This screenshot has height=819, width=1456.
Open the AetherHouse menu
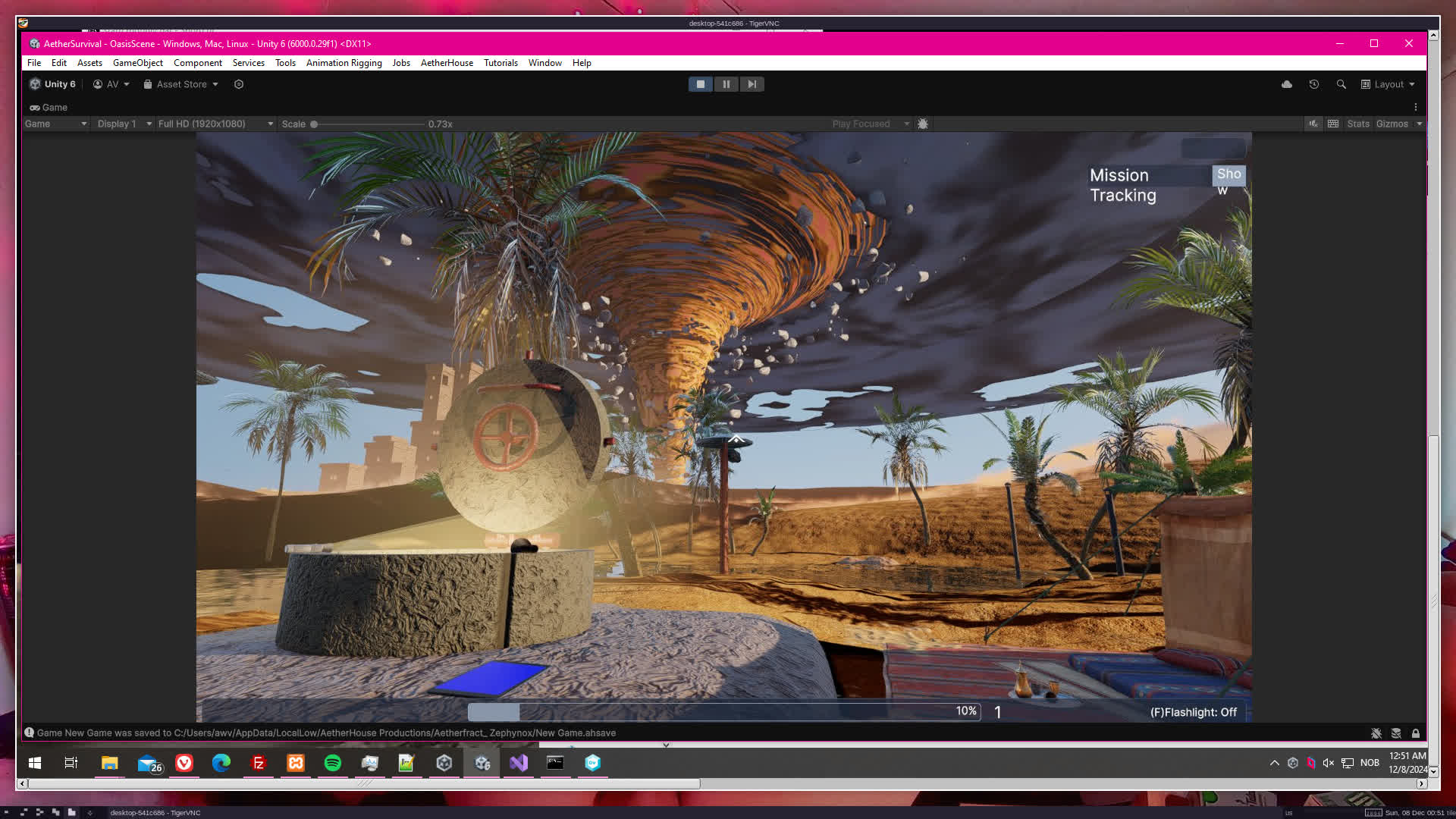[447, 63]
